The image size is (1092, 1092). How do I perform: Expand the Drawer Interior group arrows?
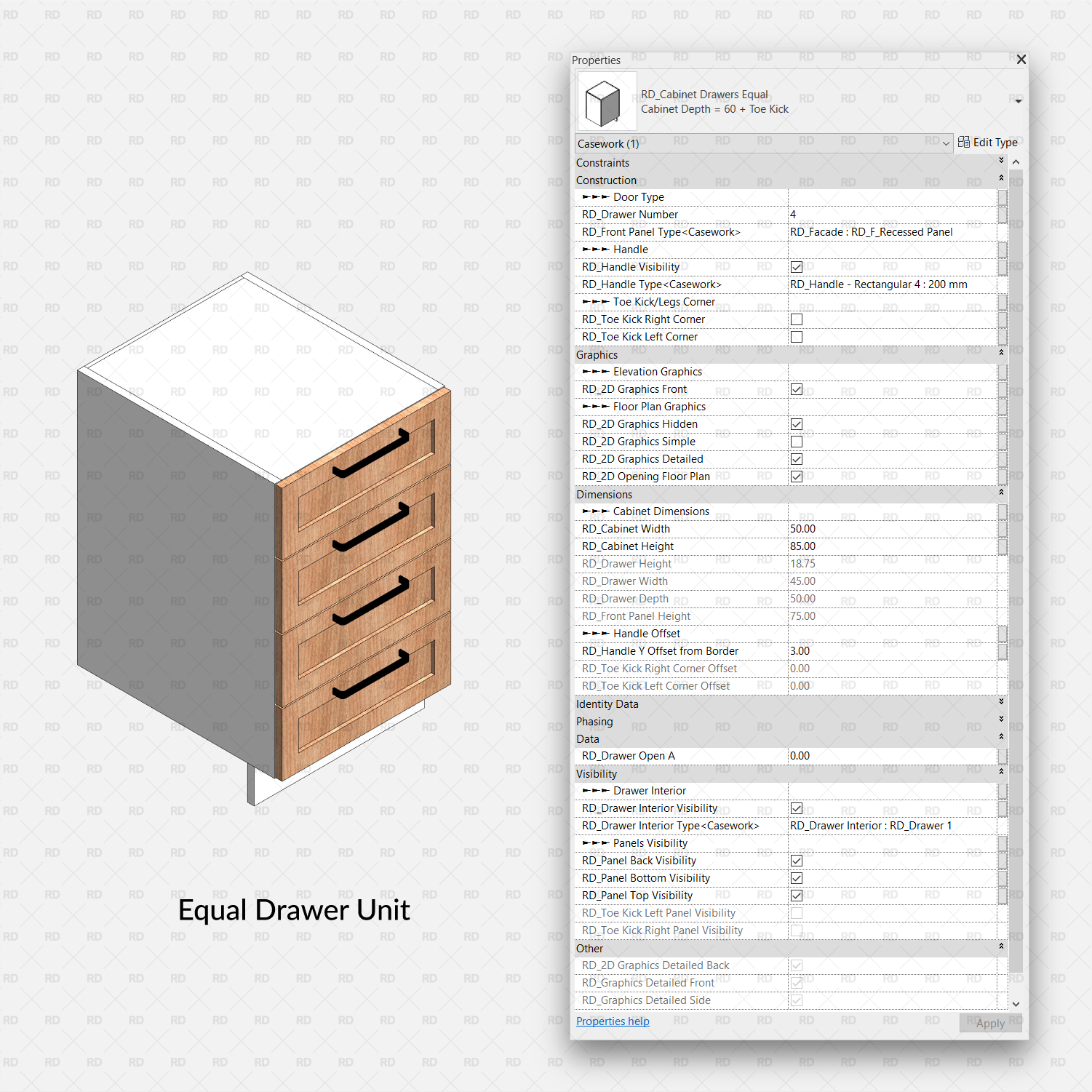click(597, 790)
